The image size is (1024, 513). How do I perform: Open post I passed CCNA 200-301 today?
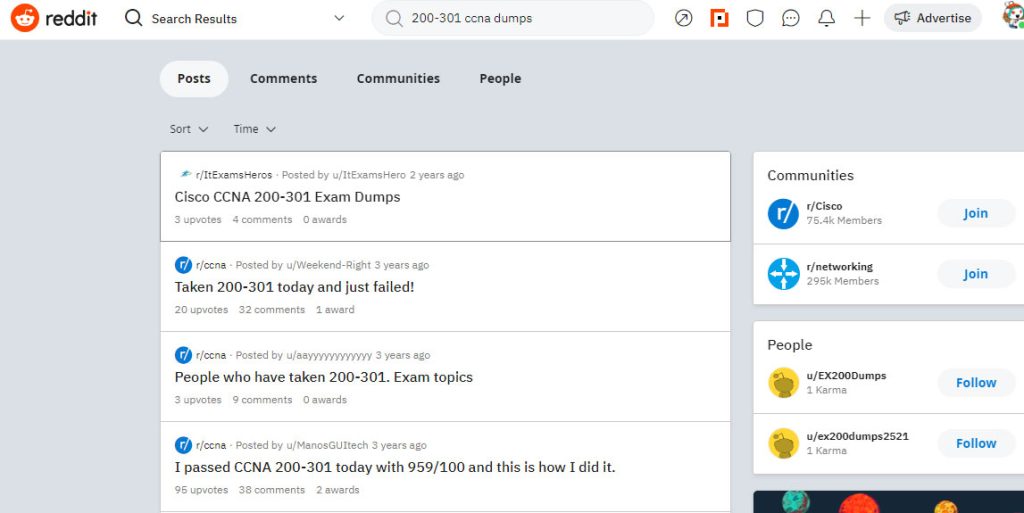point(394,467)
